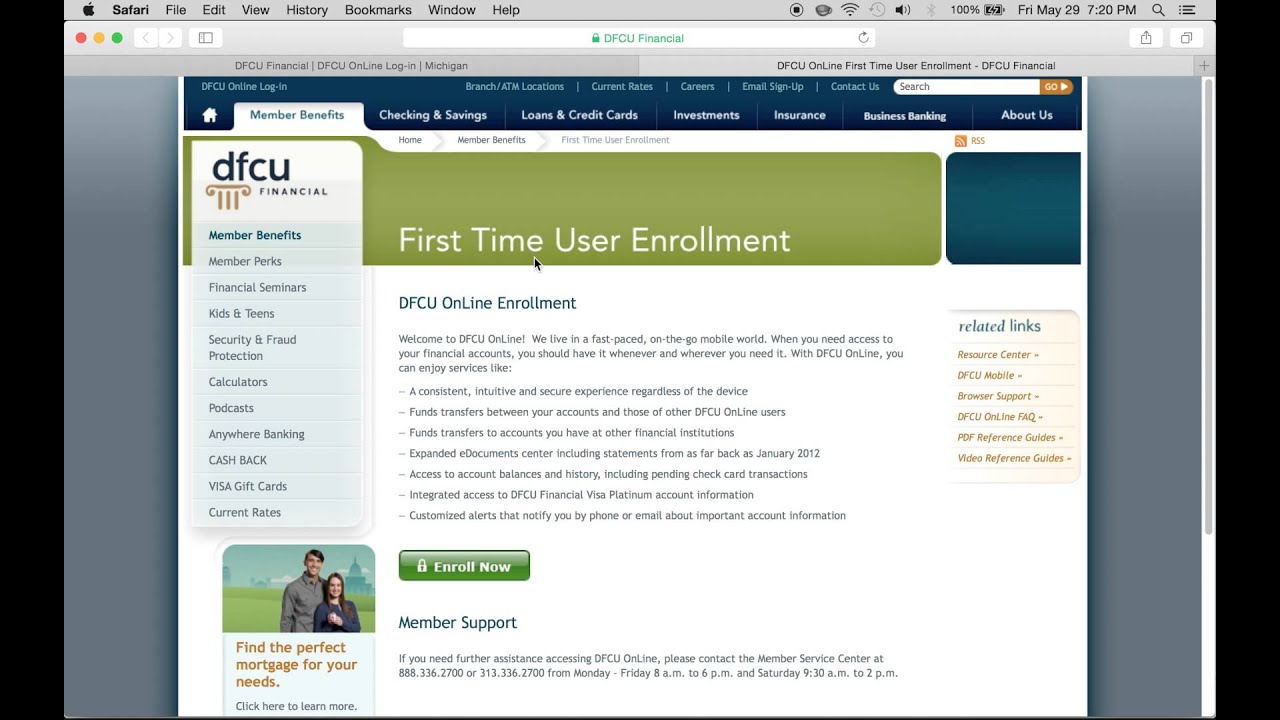
Task: Open the Branch/ATM Locations link
Action: click(514, 87)
